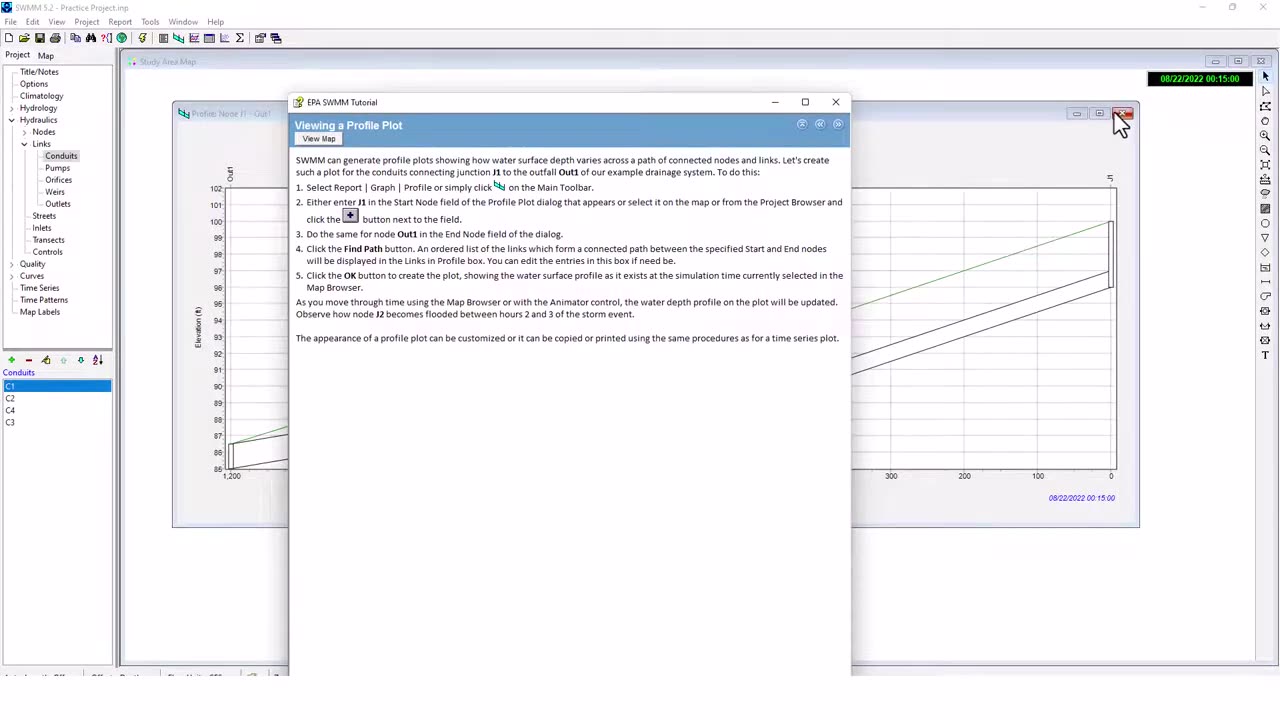Select Time Series in the project tree
The image size is (1280, 720).
tap(40, 288)
